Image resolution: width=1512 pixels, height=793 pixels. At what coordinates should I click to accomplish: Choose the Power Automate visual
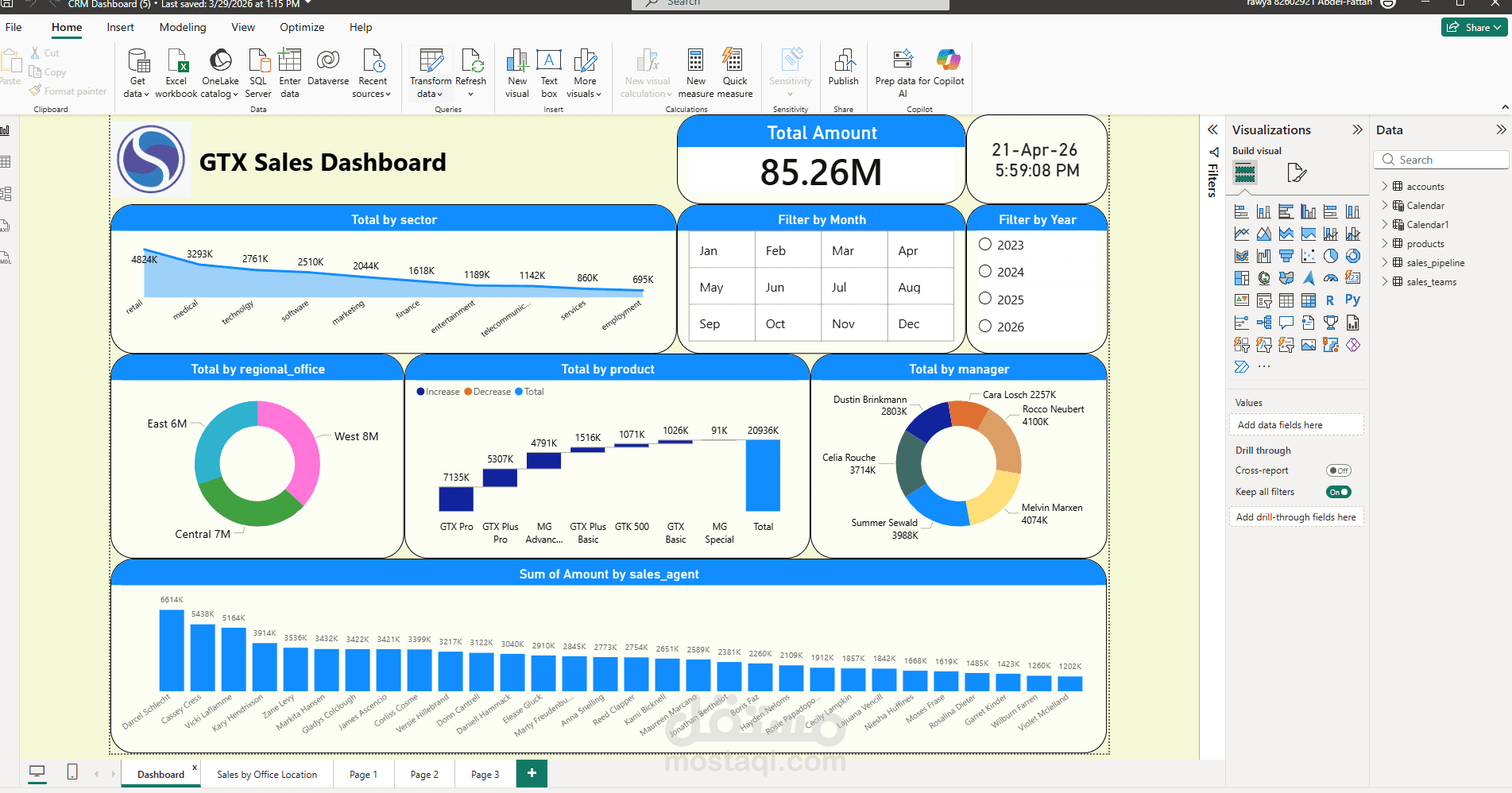pos(1242,367)
